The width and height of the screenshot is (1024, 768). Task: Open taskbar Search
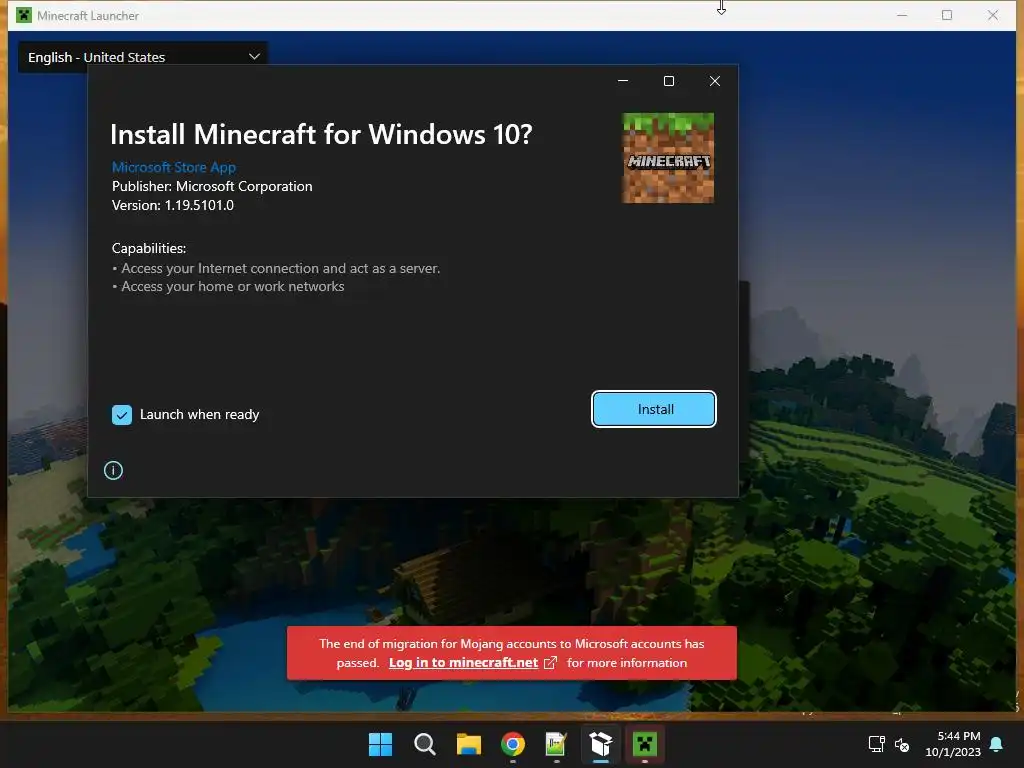424,744
